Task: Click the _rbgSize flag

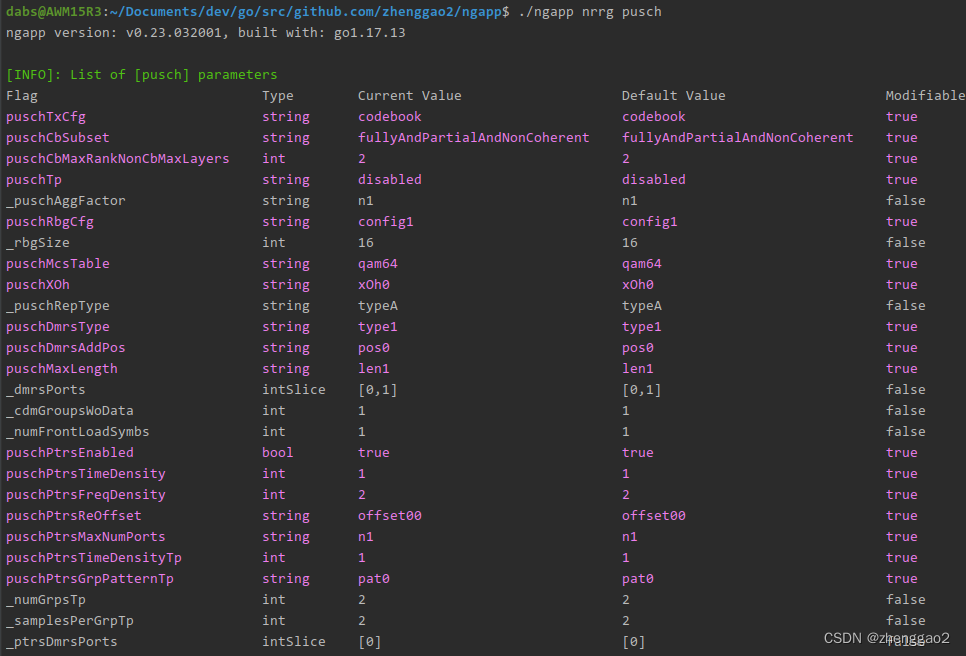Action: (38, 243)
